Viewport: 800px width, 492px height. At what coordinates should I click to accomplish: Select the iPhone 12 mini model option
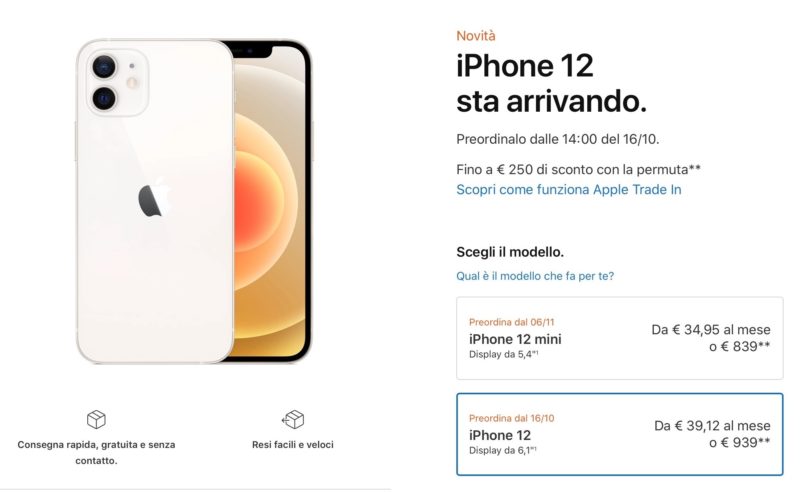click(x=619, y=338)
